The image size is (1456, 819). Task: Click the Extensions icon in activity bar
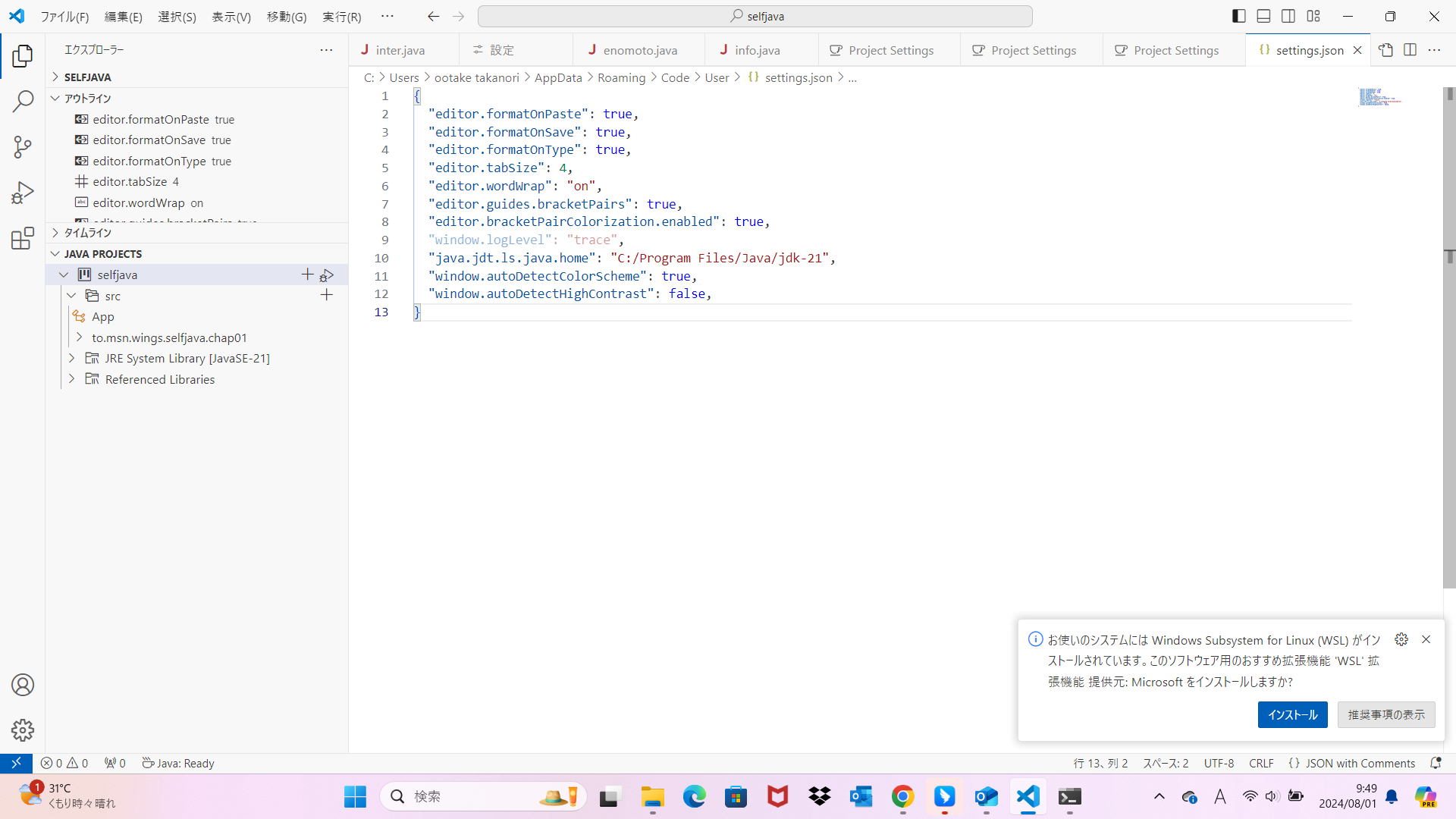click(22, 239)
